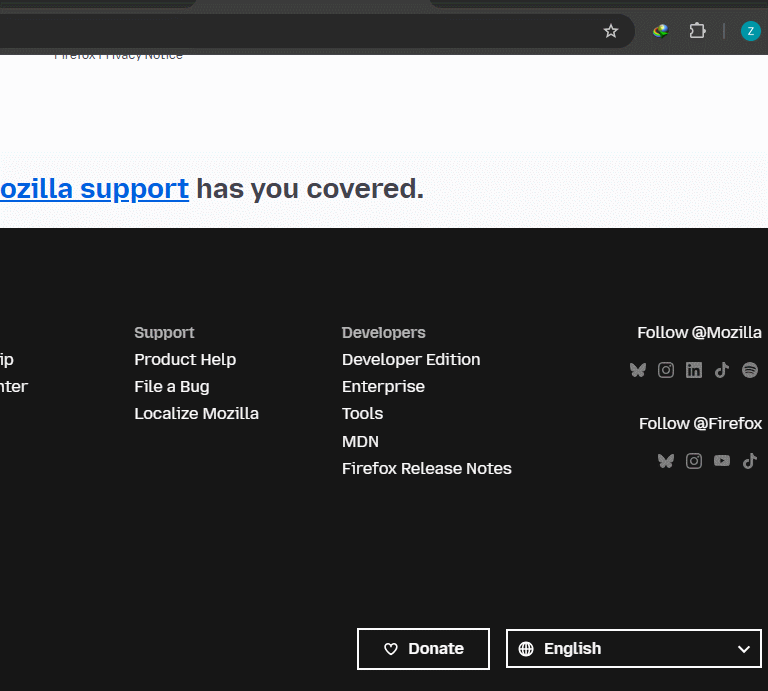
Task: Click the Follow @Firefox heading
Action: 700,423
